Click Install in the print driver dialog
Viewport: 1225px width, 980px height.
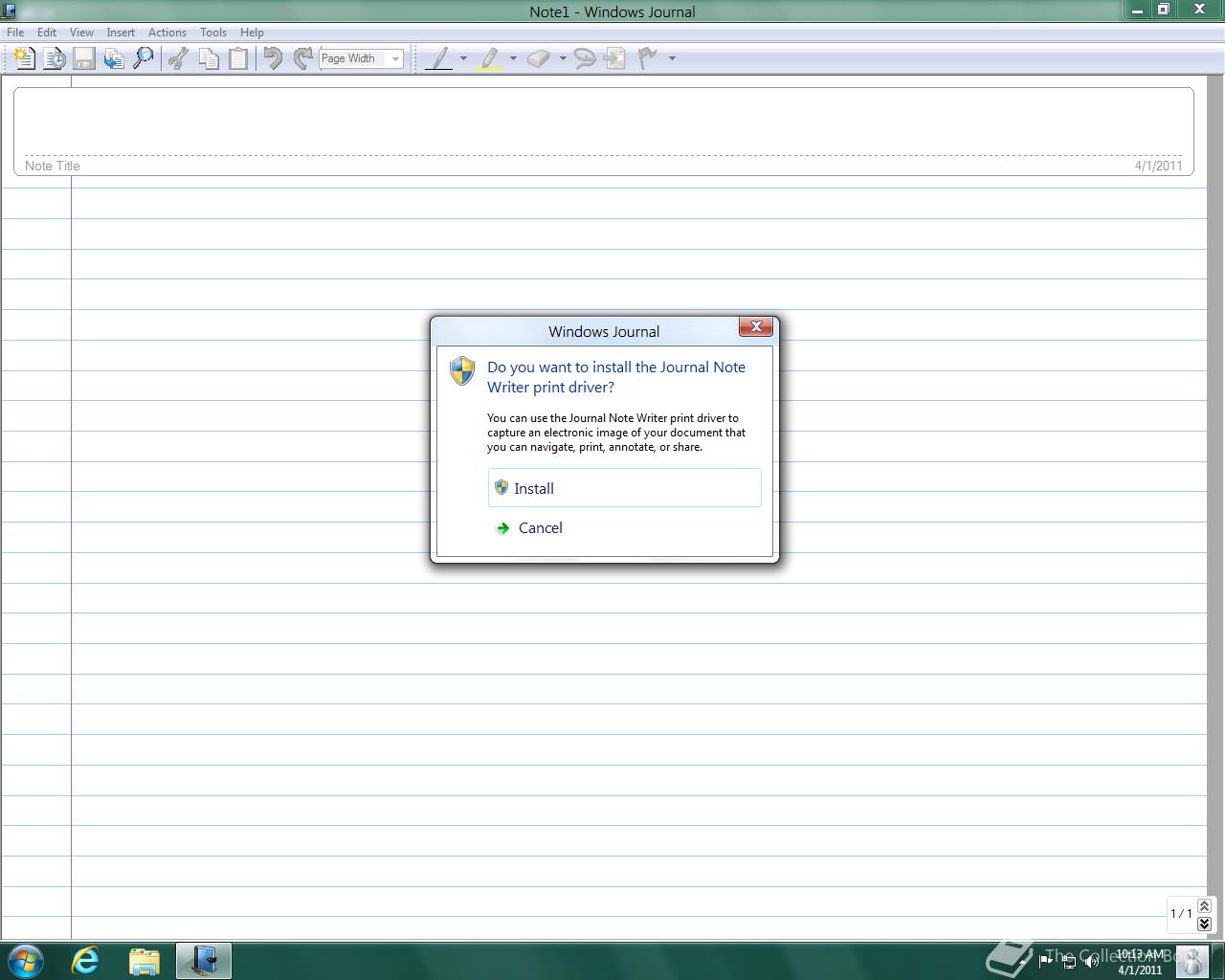pos(625,488)
